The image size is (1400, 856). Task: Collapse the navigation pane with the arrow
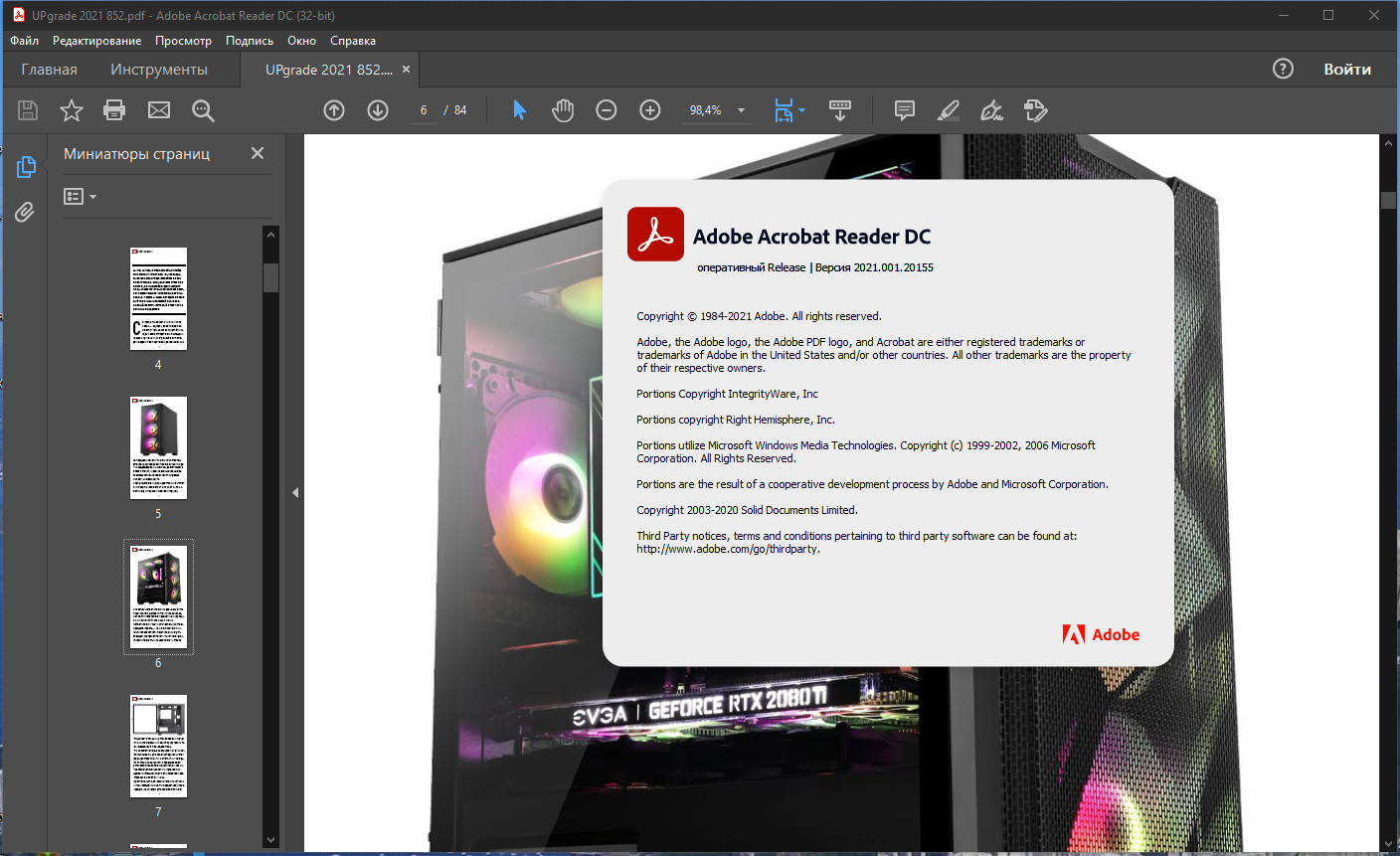pos(295,493)
